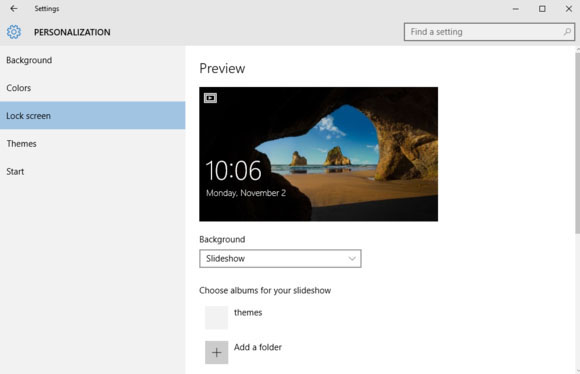Minimize the Settings window

click(516, 9)
